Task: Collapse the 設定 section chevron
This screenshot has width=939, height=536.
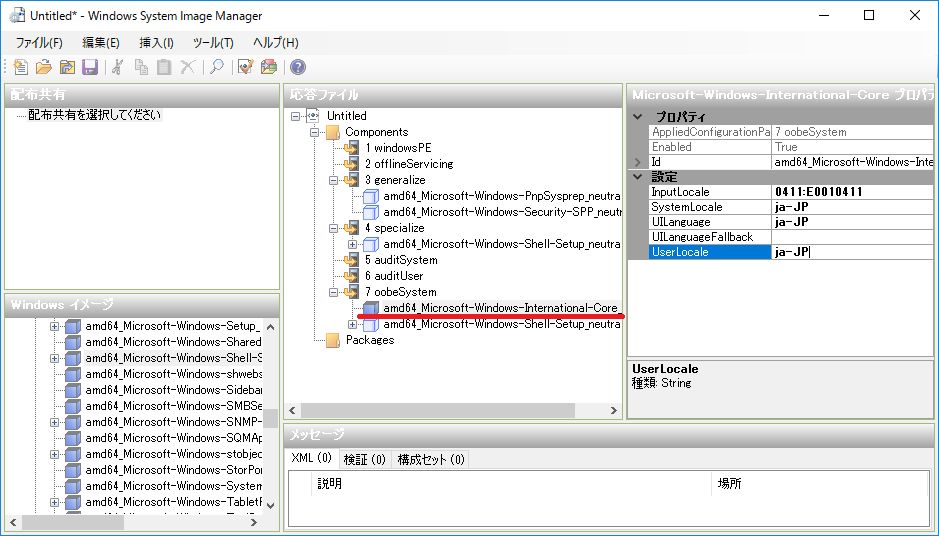Action: point(638,177)
